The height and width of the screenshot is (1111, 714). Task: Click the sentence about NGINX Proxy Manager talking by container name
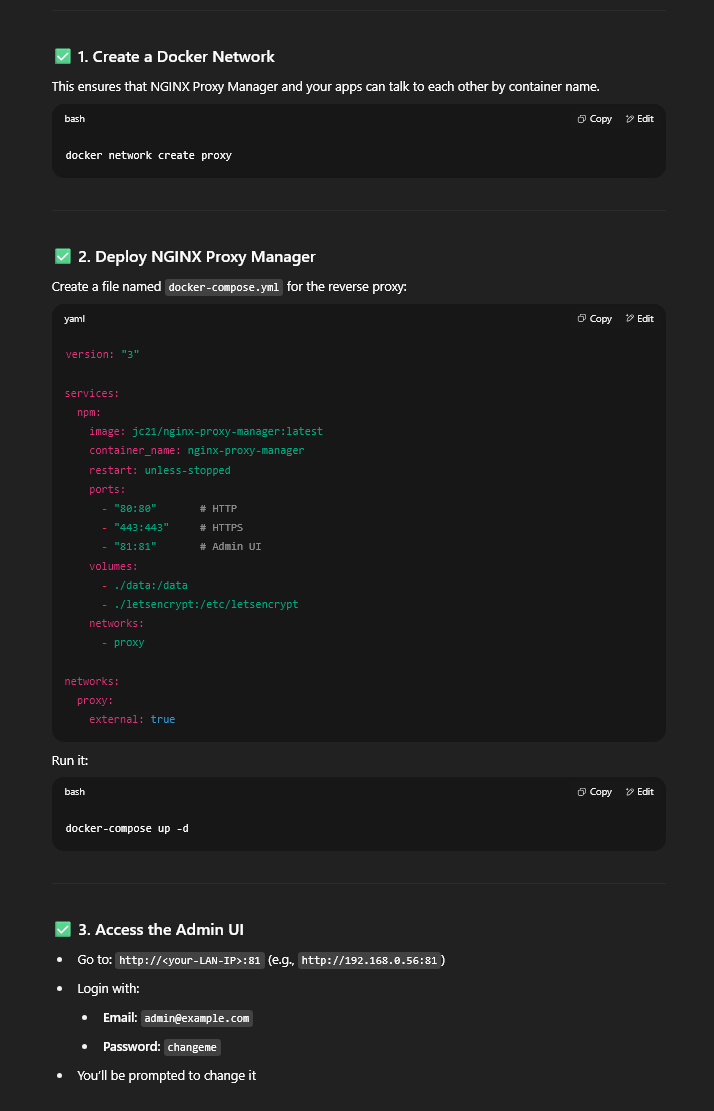click(x=326, y=87)
